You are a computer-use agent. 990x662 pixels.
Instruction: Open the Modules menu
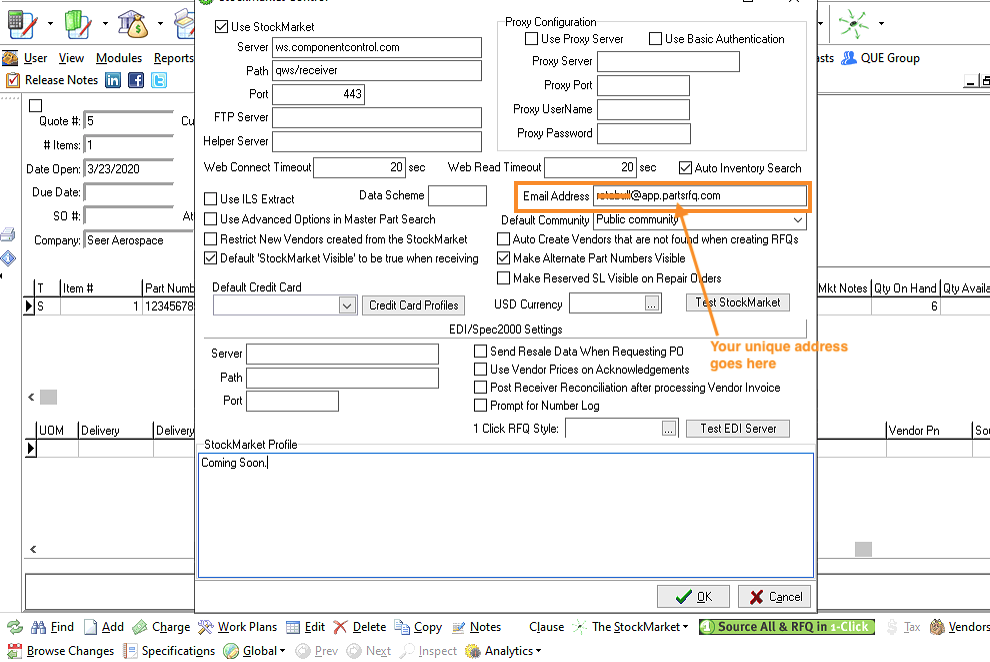pyautogui.click(x=119, y=58)
